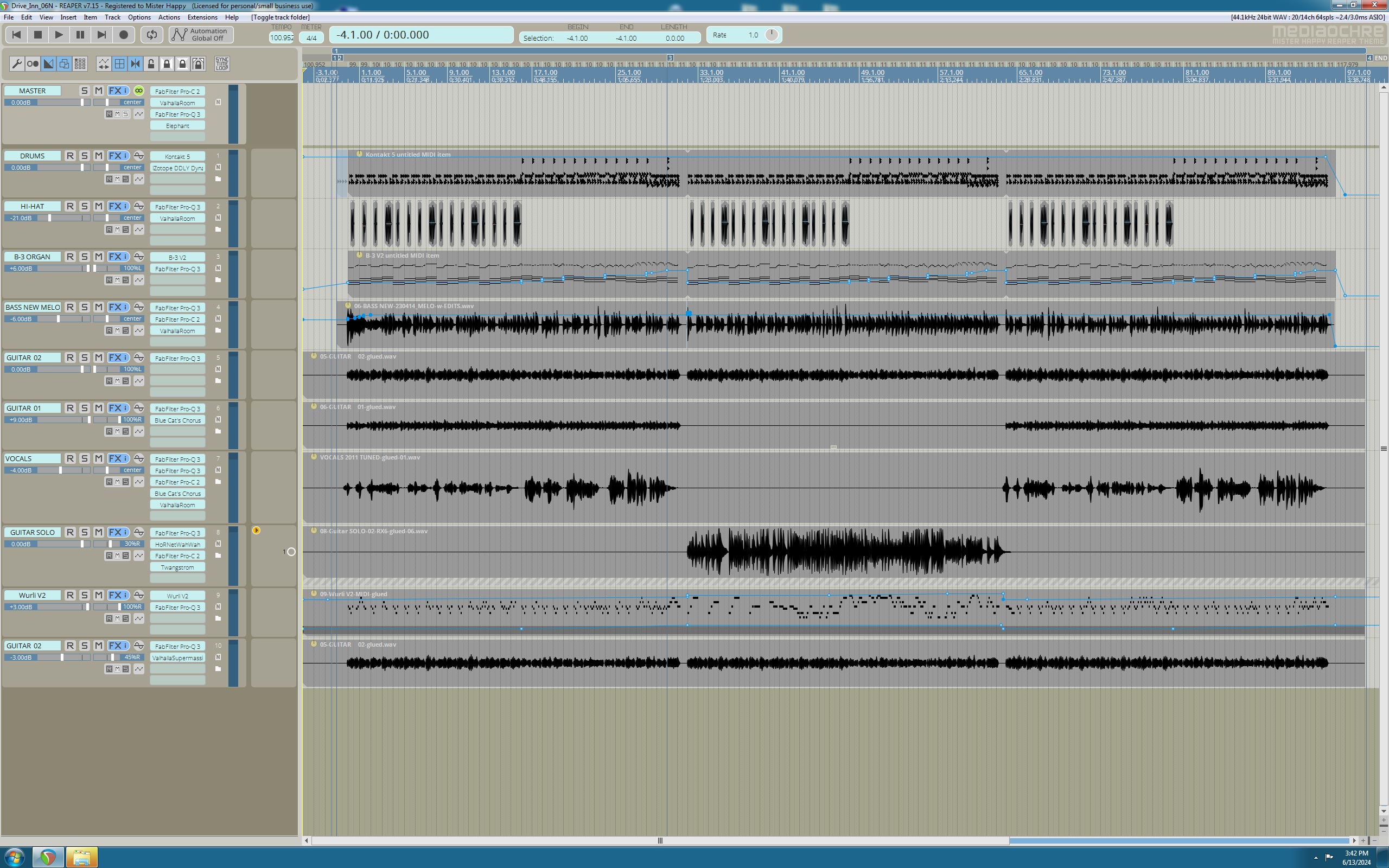Open the 4/4 meter field

pos(311,38)
